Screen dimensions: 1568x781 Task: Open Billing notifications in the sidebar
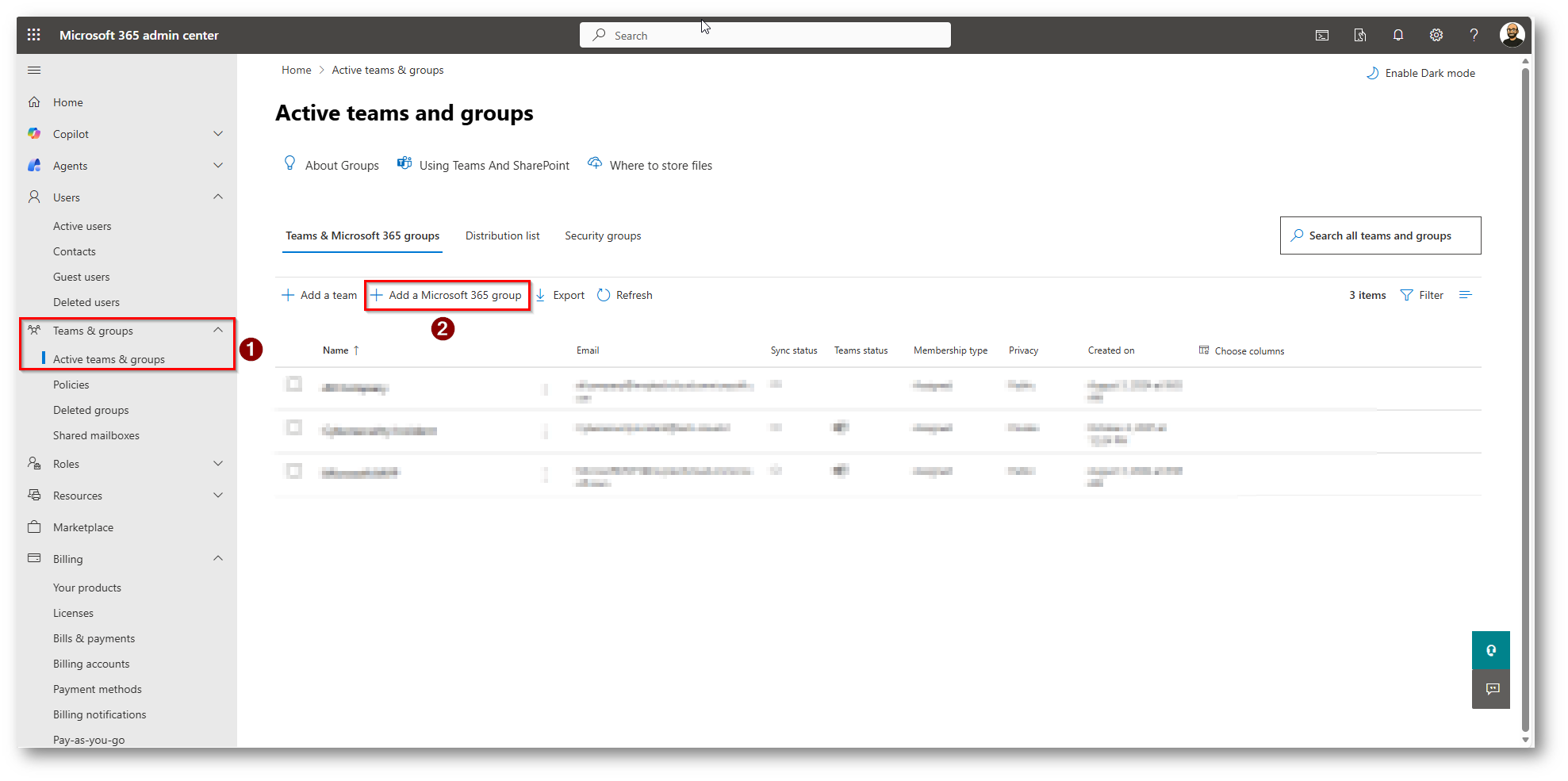click(x=100, y=714)
